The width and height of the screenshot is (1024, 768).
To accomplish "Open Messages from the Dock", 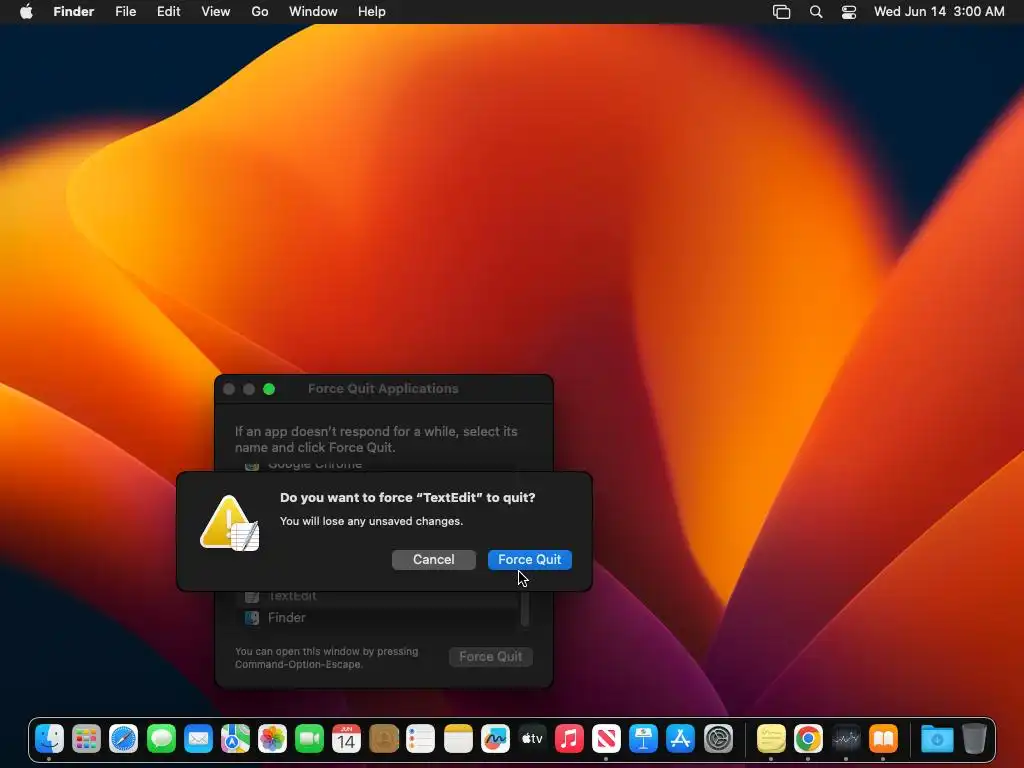I will tap(161, 739).
